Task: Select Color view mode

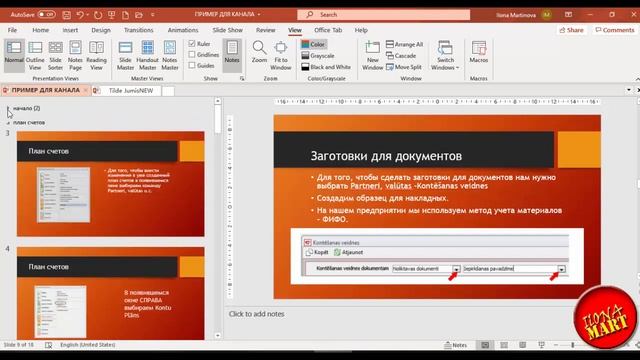Action: coord(313,44)
